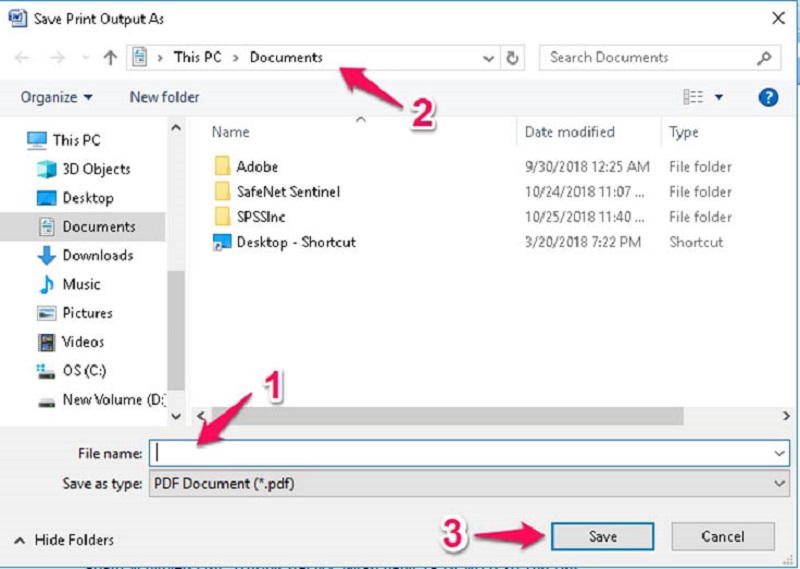Select Videos in navigation pane
The image size is (800, 569).
pyautogui.click(x=71, y=341)
